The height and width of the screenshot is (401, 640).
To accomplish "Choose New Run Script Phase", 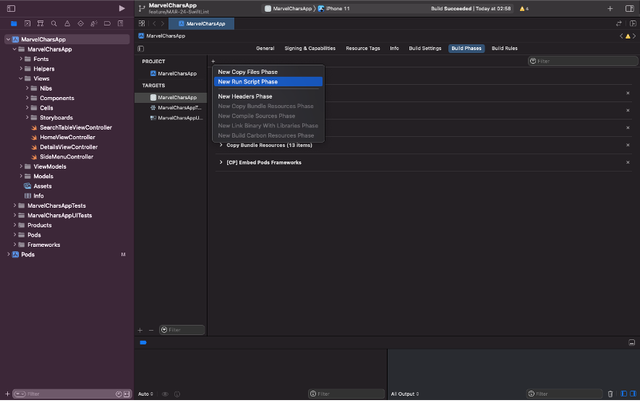I will pos(268,82).
